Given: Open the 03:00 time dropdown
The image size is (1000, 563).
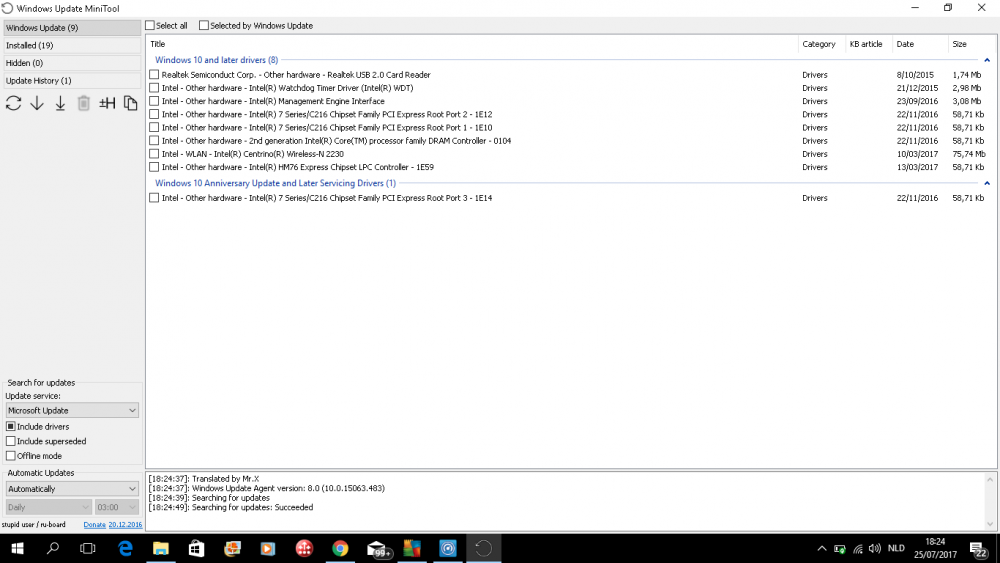Looking at the screenshot, I should [x=117, y=508].
